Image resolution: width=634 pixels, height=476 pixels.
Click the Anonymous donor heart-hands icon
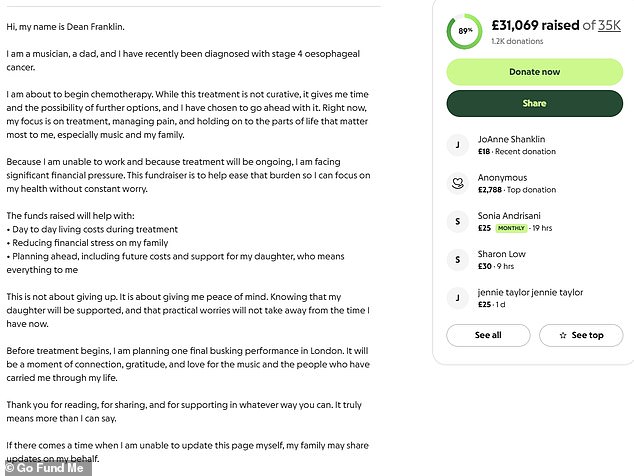point(458,183)
